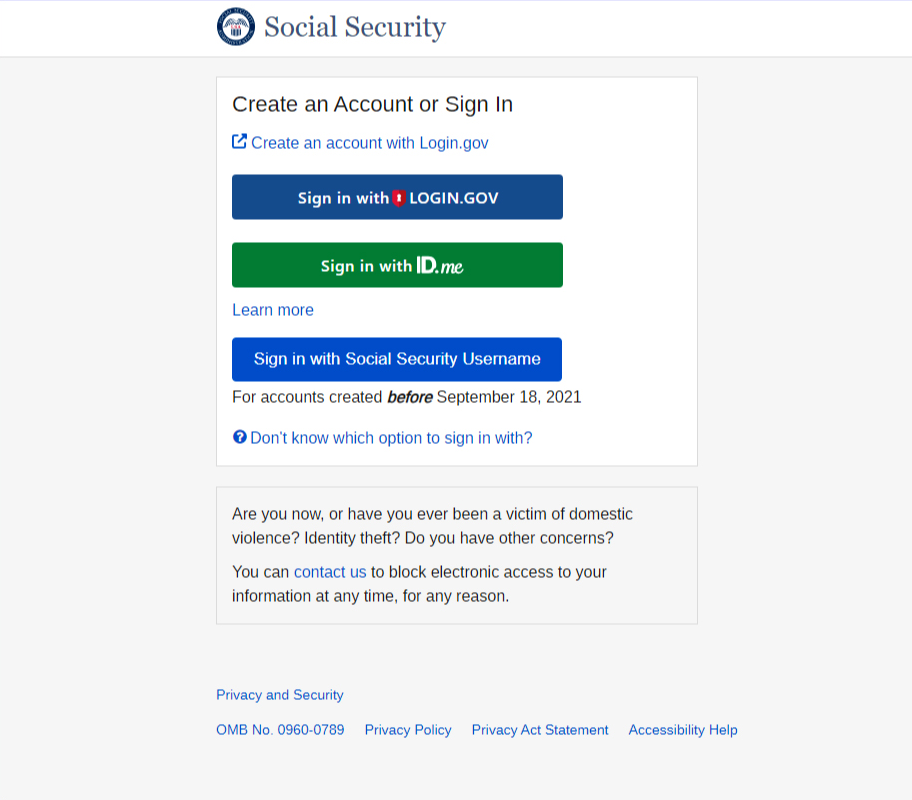Viewport: 912px width, 800px height.
Task: Click the red Login.gov shield icon
Action: coord(399,198)
